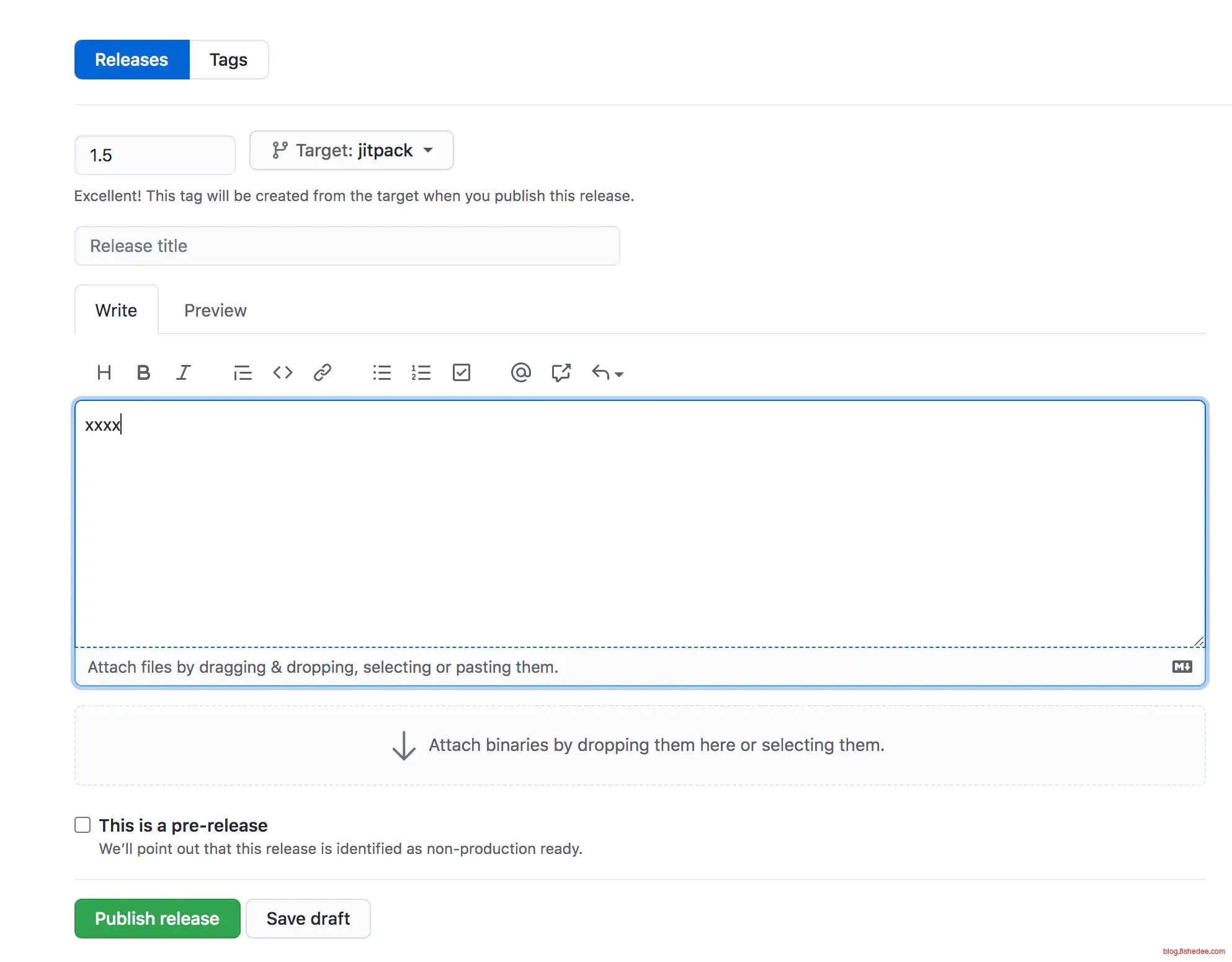
Task: Switch to the Preview tab
Action: (215, 310)
